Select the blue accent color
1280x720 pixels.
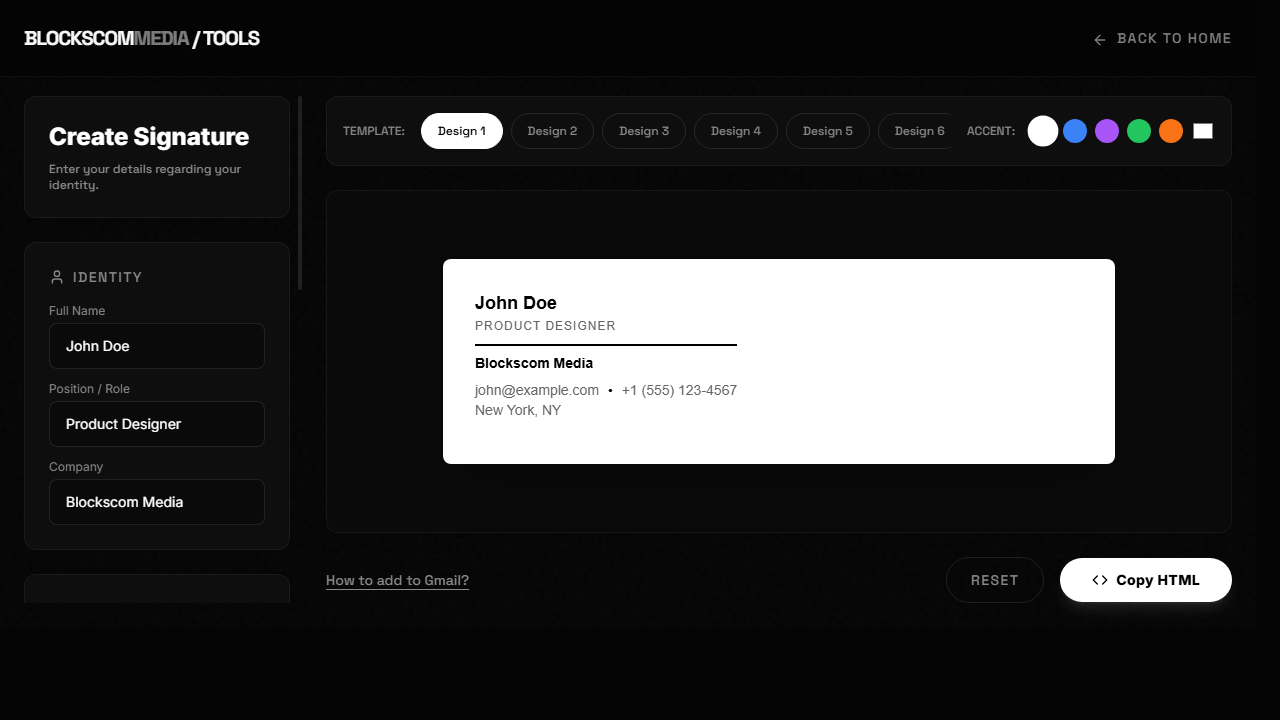pos(1075,130)
